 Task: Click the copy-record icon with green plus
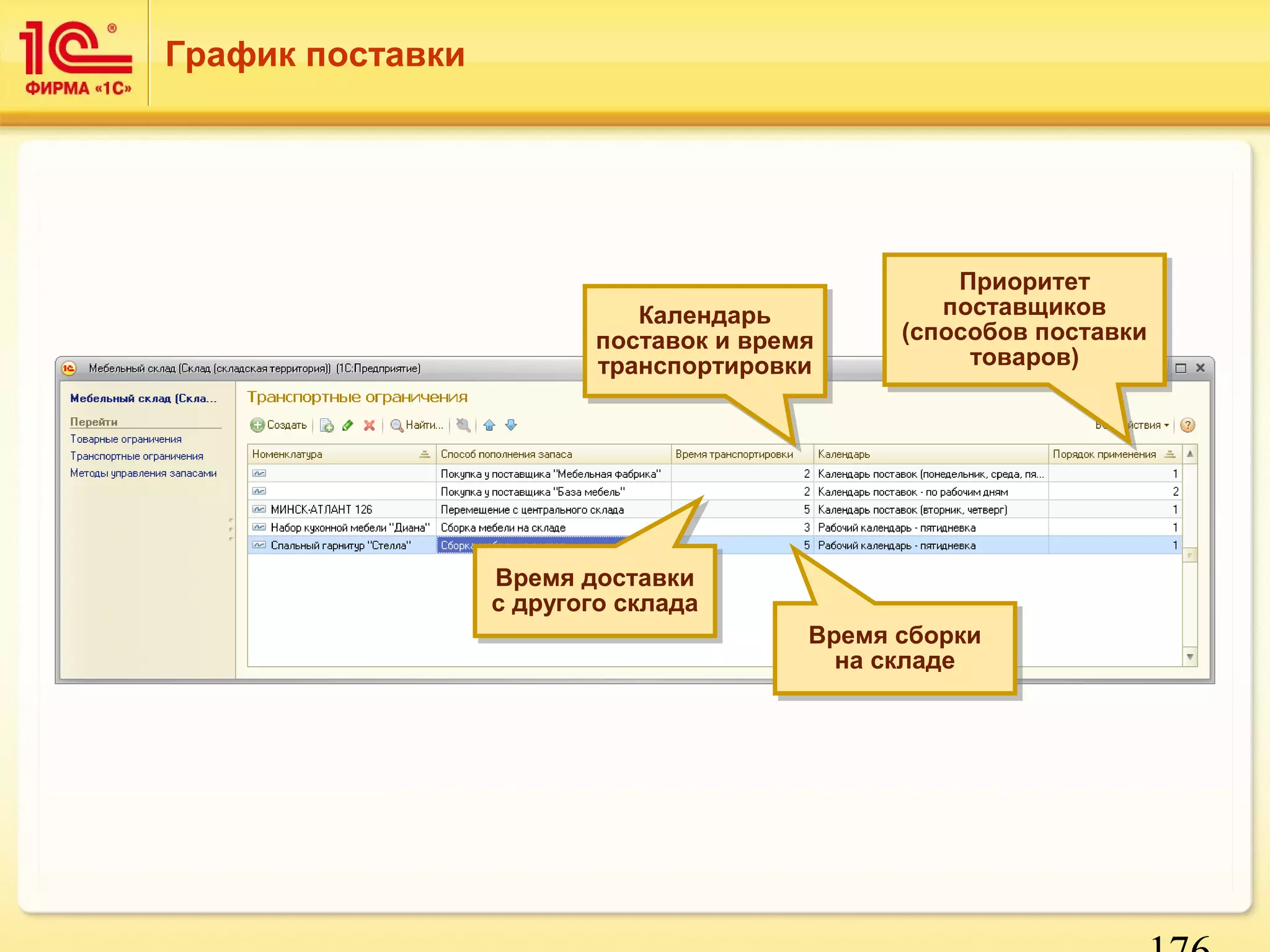(x=327, y=425)
